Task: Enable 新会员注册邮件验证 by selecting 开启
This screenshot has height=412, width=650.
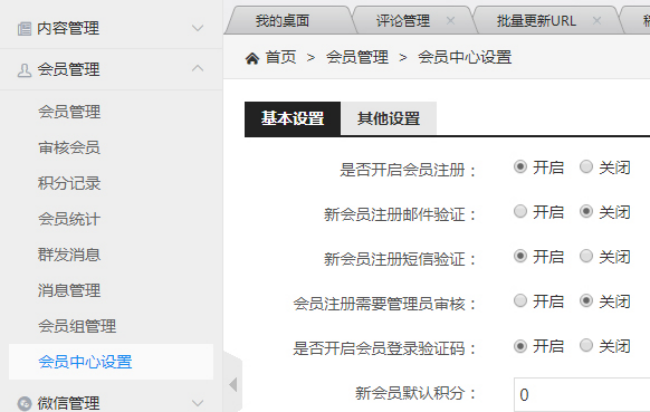Action: [520, 212]
